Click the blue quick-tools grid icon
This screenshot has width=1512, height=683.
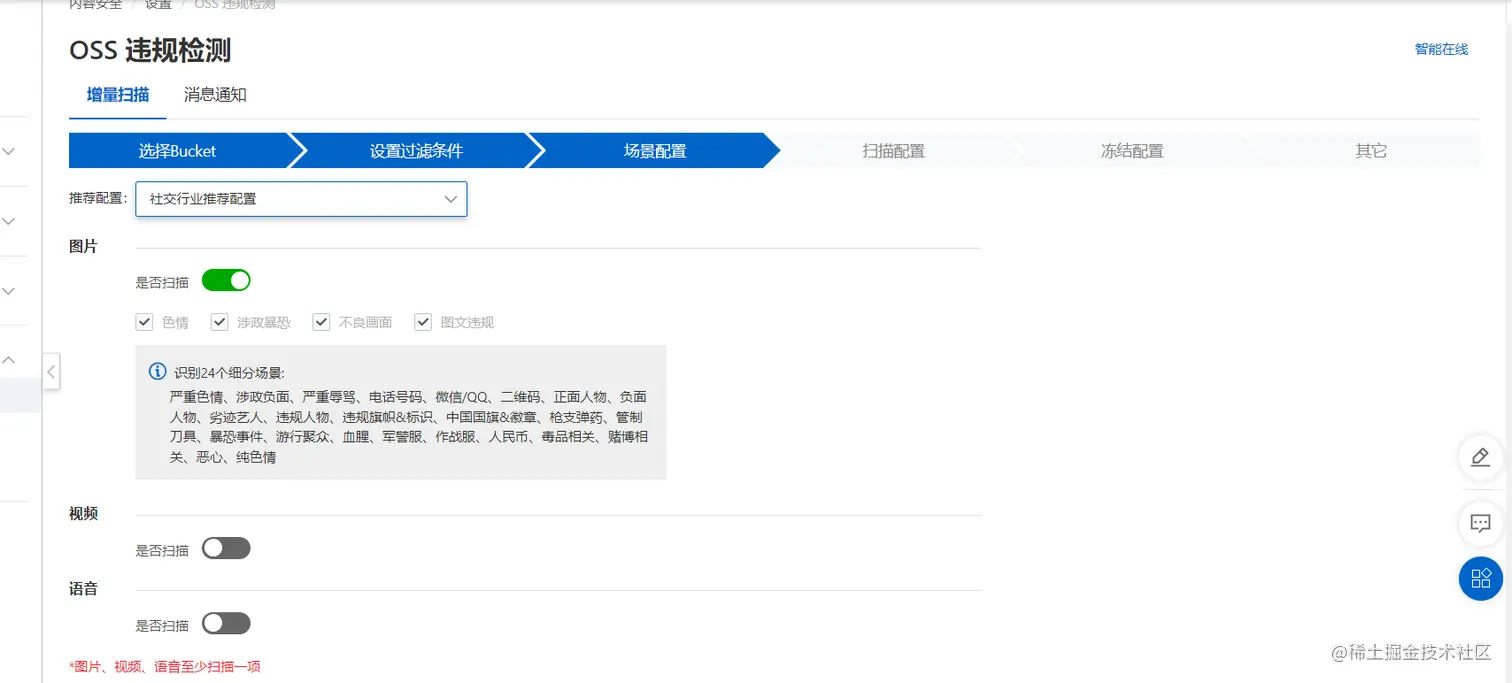[x=1481, y=578]
